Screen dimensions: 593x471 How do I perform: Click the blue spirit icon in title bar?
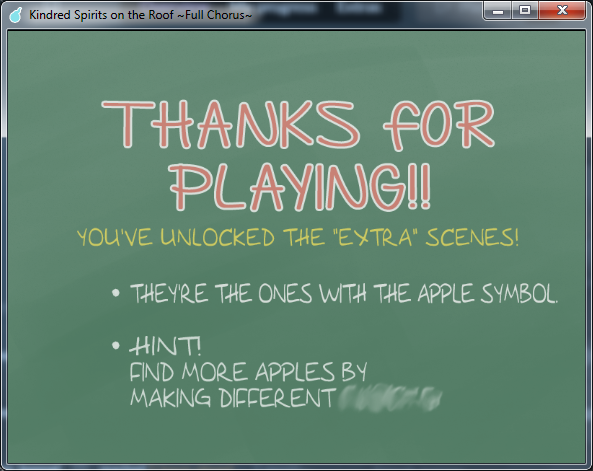click(16, 15)
